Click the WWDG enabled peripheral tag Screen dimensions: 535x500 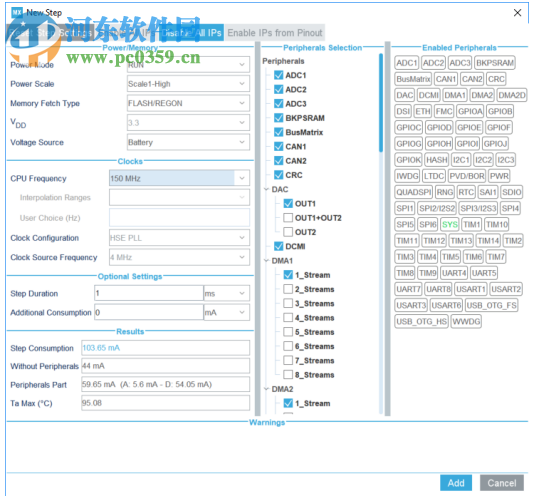466,322
